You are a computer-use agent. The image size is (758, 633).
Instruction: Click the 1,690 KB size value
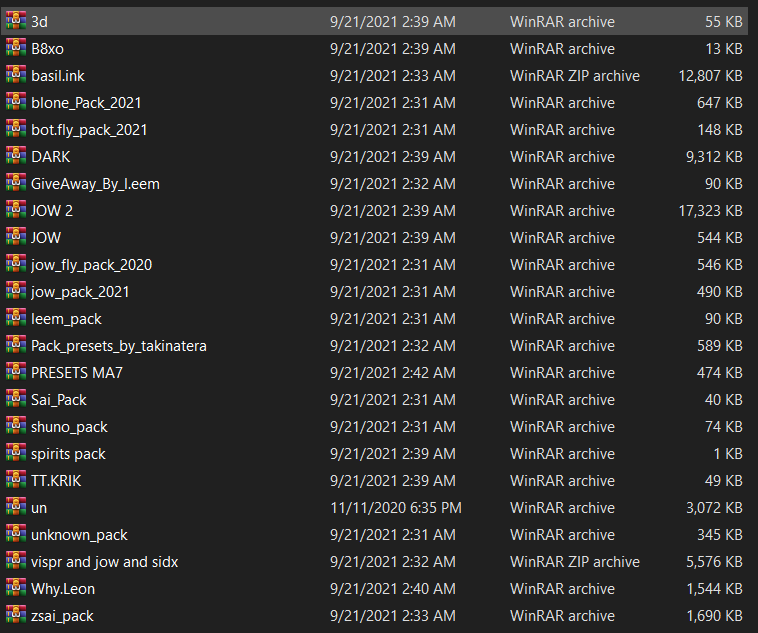click(x=714, y=616)
